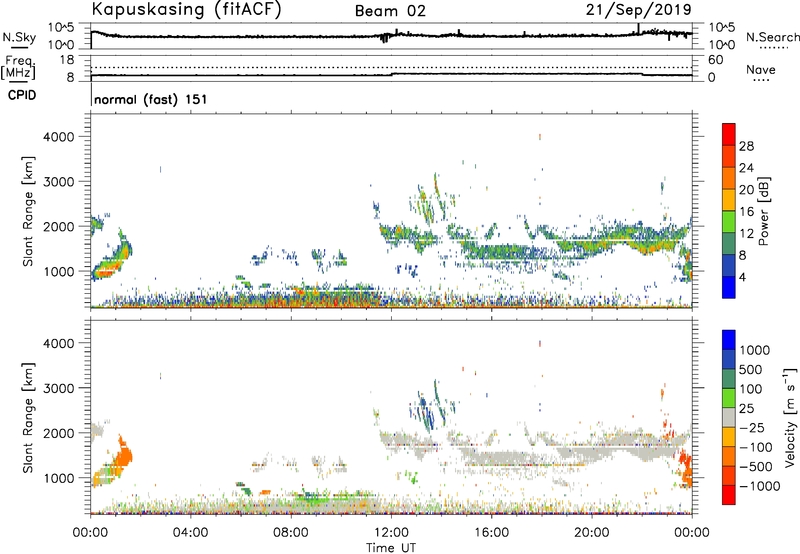Click the "N.Sky" legend label

19,37
